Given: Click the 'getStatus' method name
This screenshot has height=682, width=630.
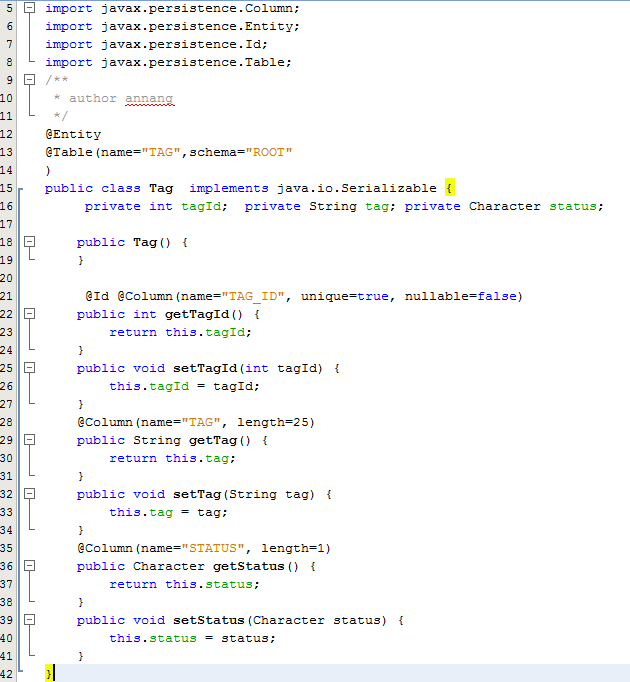Looking at the screenshot, I should coord(248,566).
